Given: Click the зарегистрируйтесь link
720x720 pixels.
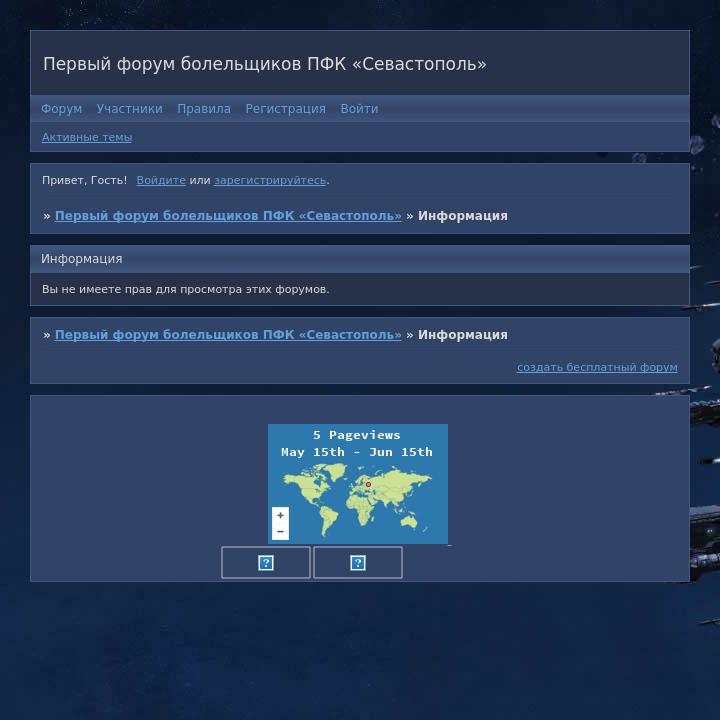Looking at the screenshot, I should click(x=270, y=180).
